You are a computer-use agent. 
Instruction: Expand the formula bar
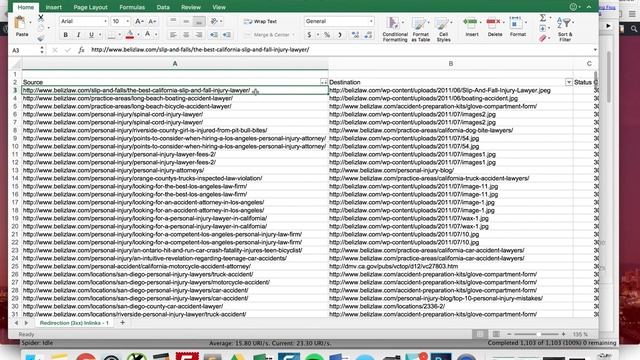(595, 50)
